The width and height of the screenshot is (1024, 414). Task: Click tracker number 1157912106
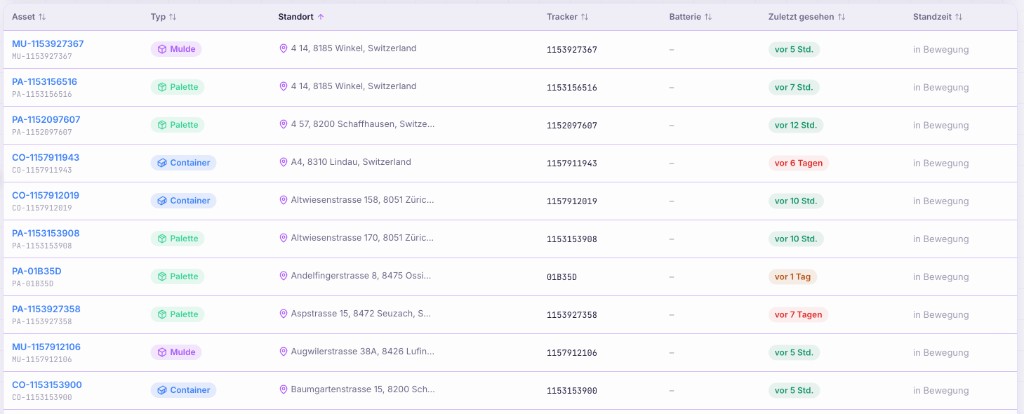tap(571, 353)
